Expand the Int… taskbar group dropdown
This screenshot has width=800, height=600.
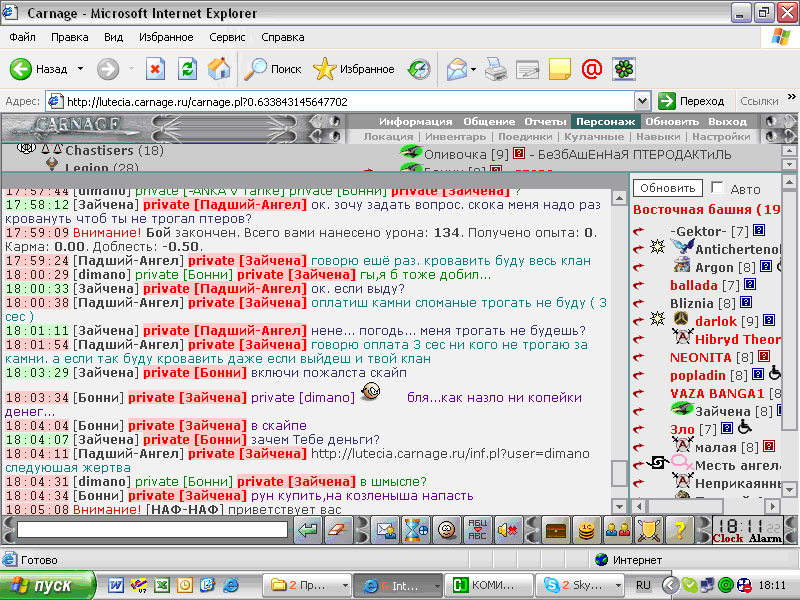437,585
